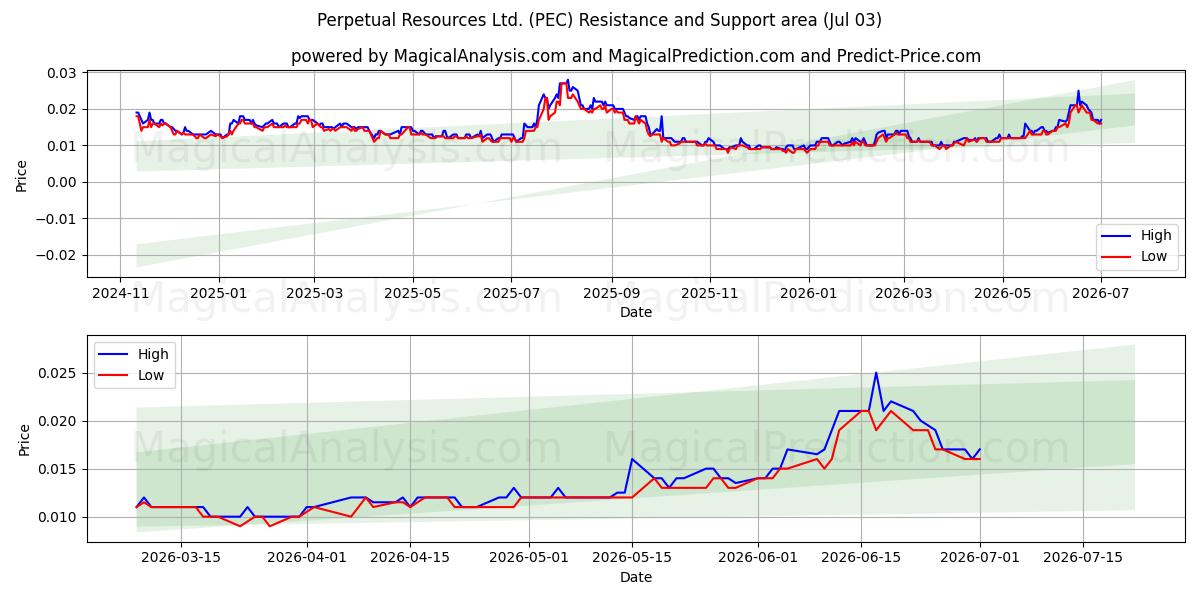Click the 2025-11 date label
This screenshot has width=1200, height=600.
point(710,294)
